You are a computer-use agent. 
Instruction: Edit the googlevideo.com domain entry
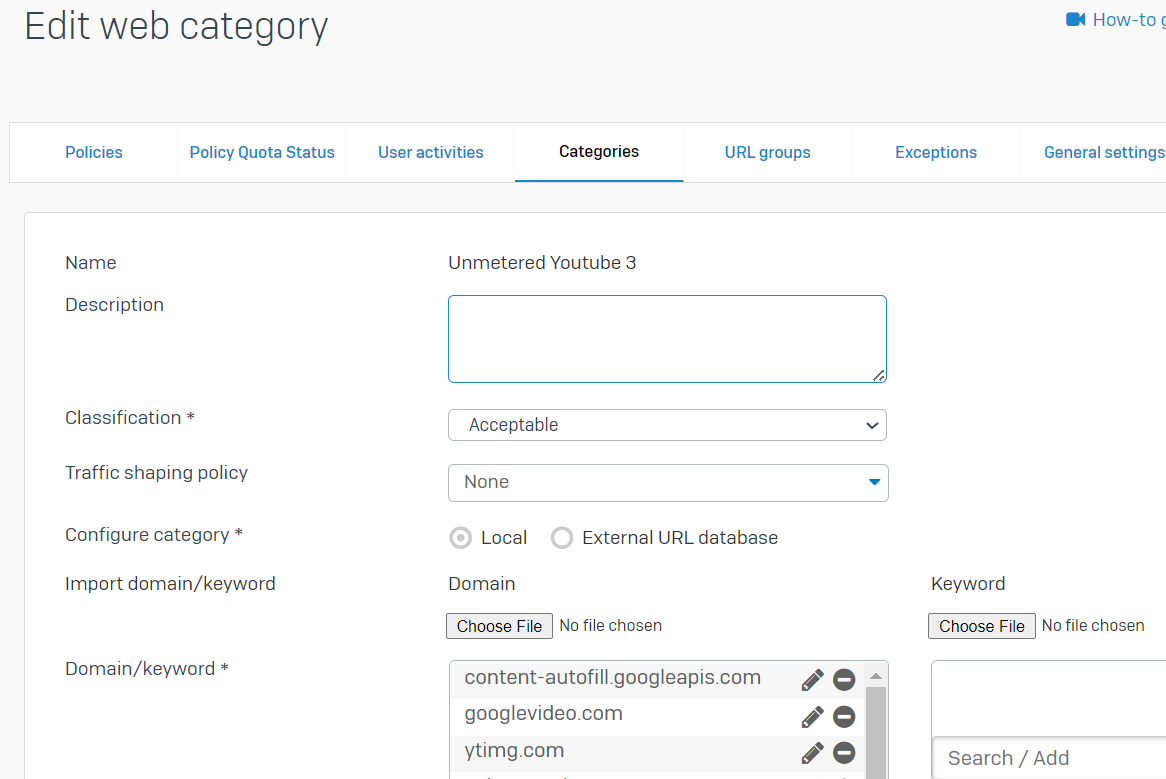click(x=812, y=717)
